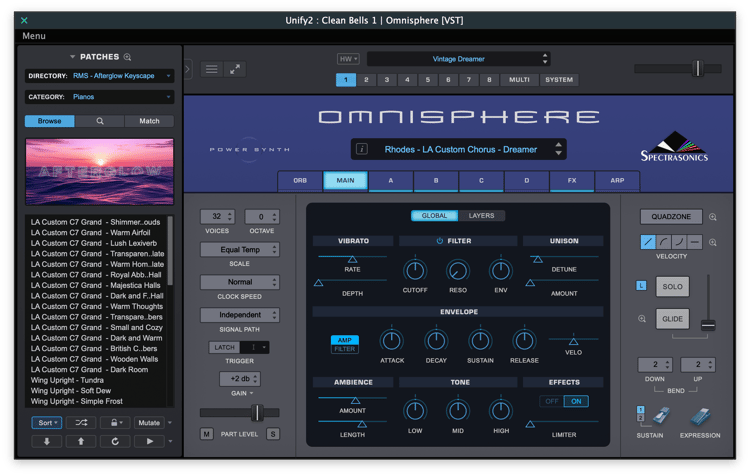Switch to LAYERS view tab

(x=481, y=216)
